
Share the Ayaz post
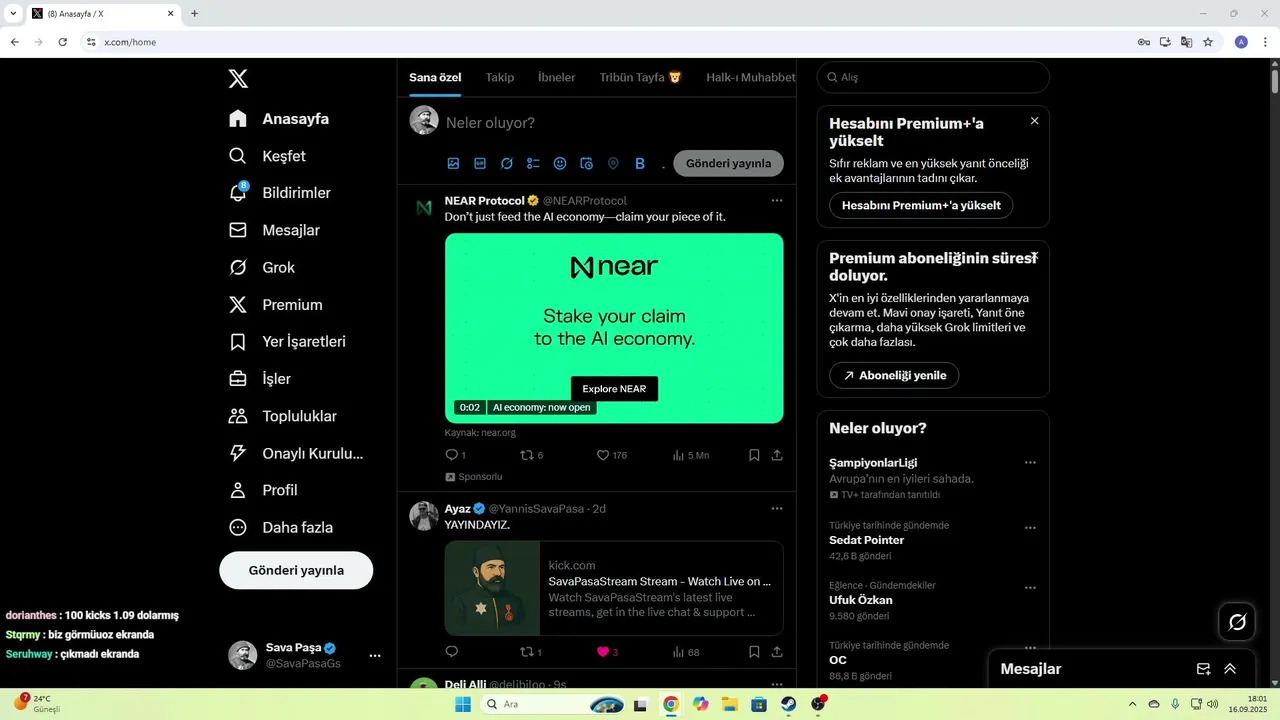tap(777, 652)
